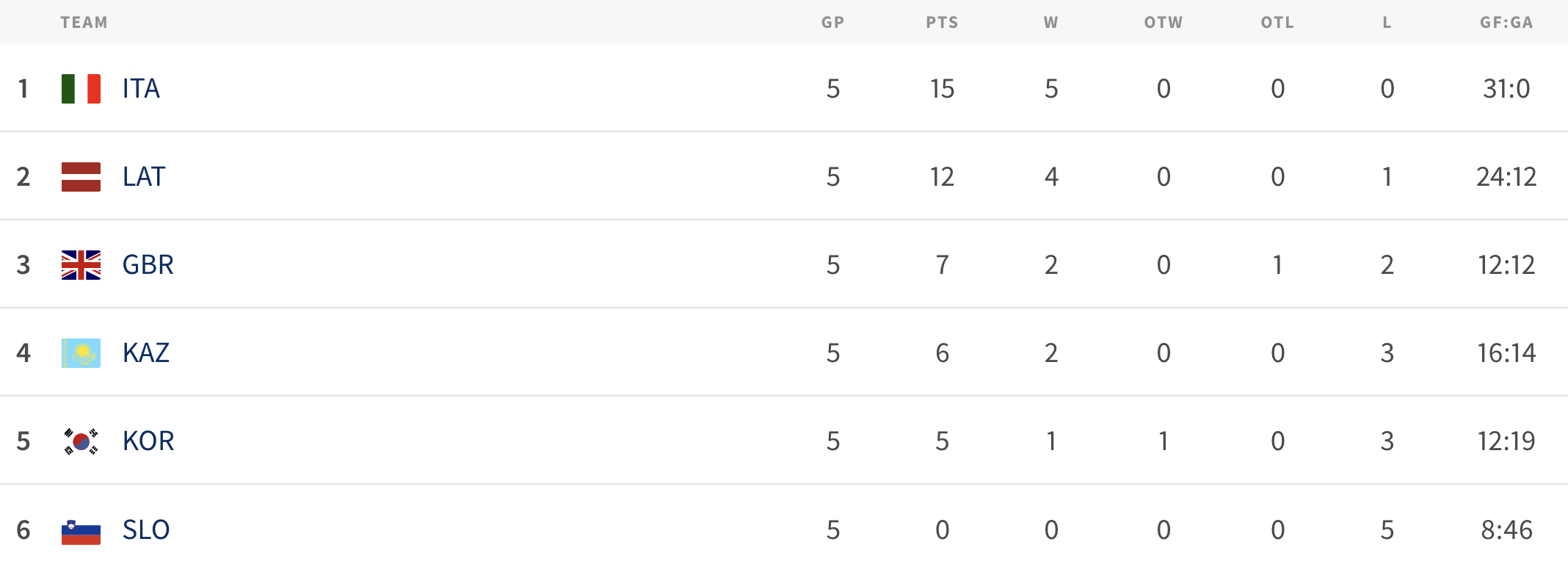The height and width of the screenshot is (561, 1568).
Task: Open the KAZ team link
Action: [x=146, y=353]
